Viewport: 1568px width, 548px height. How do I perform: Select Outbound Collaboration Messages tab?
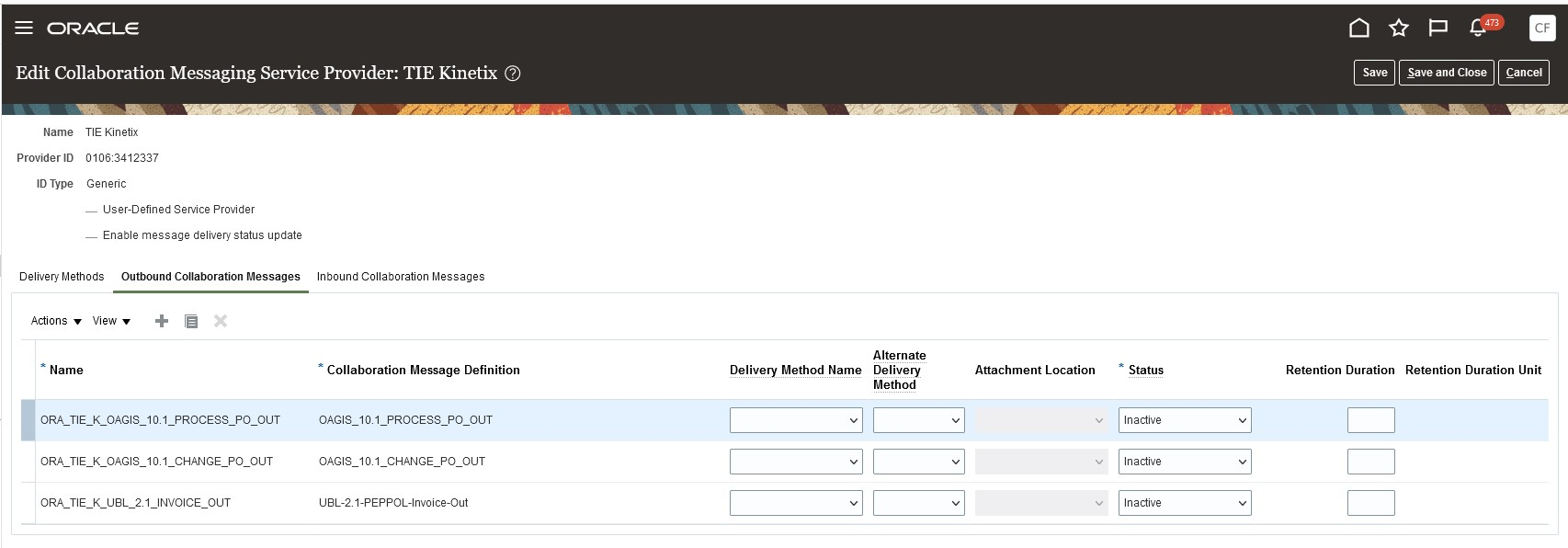pos(210,277)
